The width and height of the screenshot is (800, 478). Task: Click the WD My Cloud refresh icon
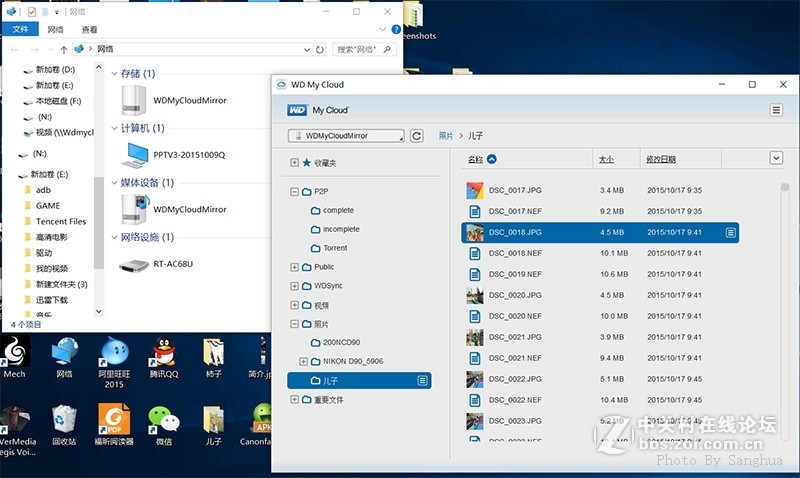coord(417,136)
